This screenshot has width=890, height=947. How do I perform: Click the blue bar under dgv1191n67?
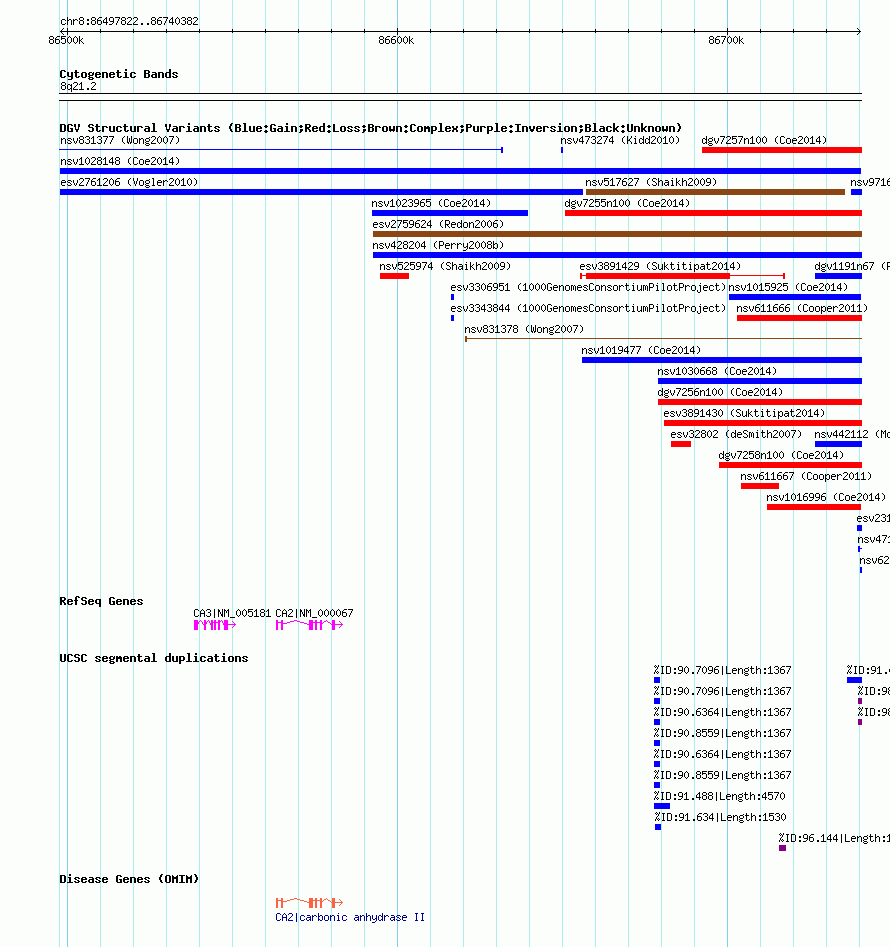click(838, 276)
